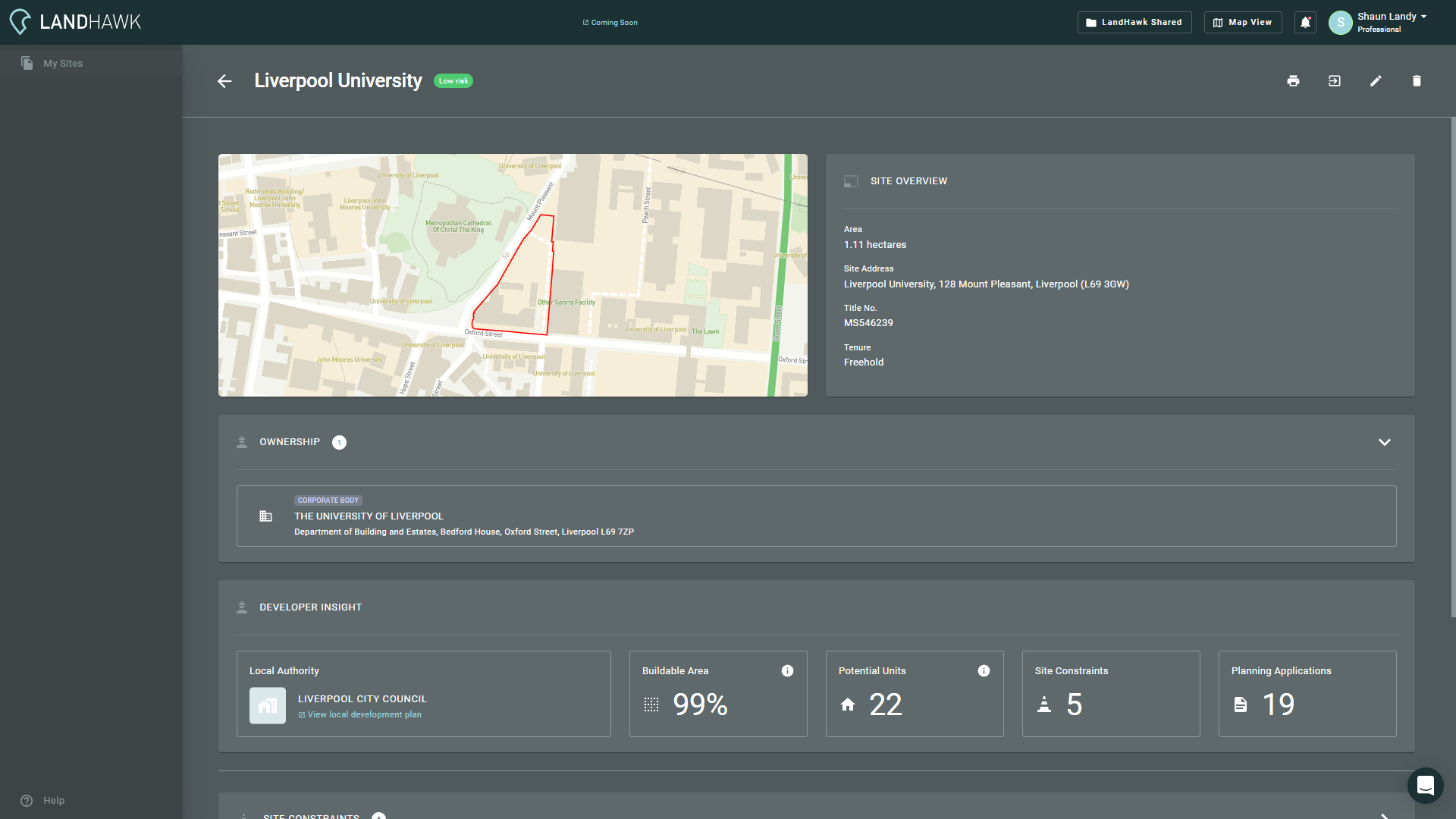Open the Planning Applications card
This screenshot has height=819, width=1456.
pos(1307,694)
